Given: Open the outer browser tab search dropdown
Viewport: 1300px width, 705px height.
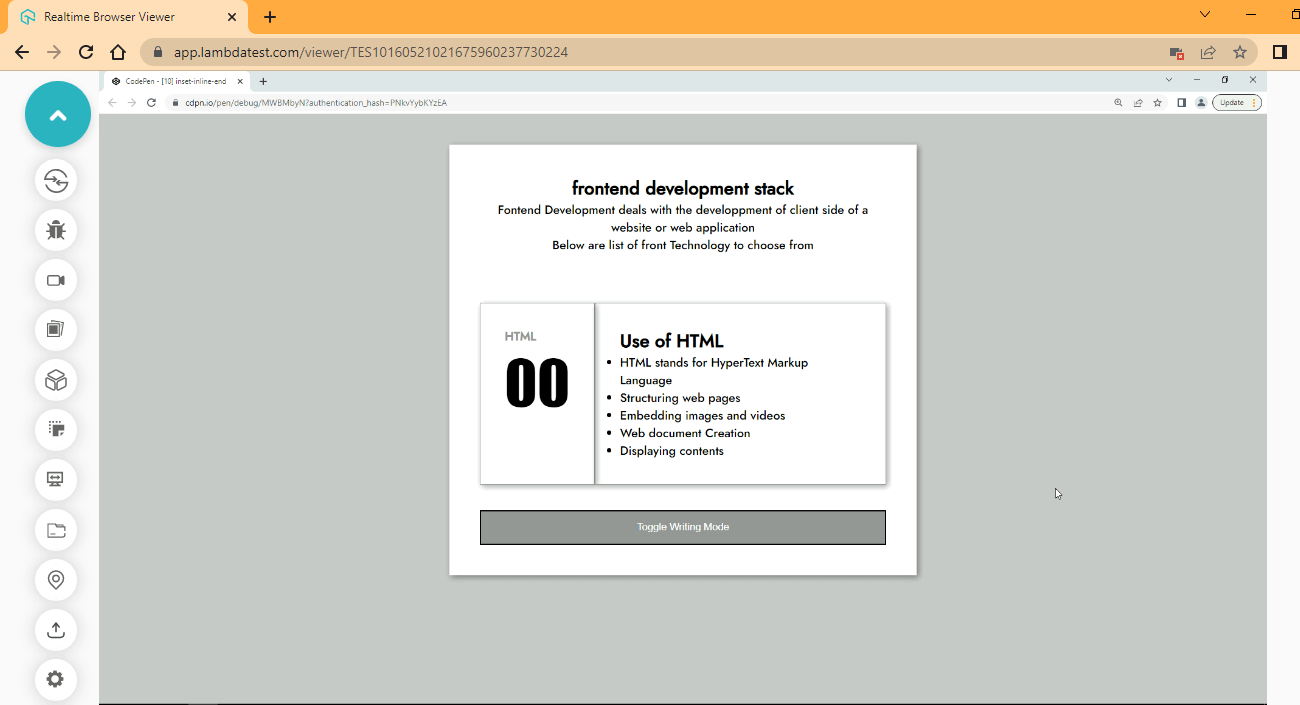Looking at the screenshot, I should click(1205, 14).
